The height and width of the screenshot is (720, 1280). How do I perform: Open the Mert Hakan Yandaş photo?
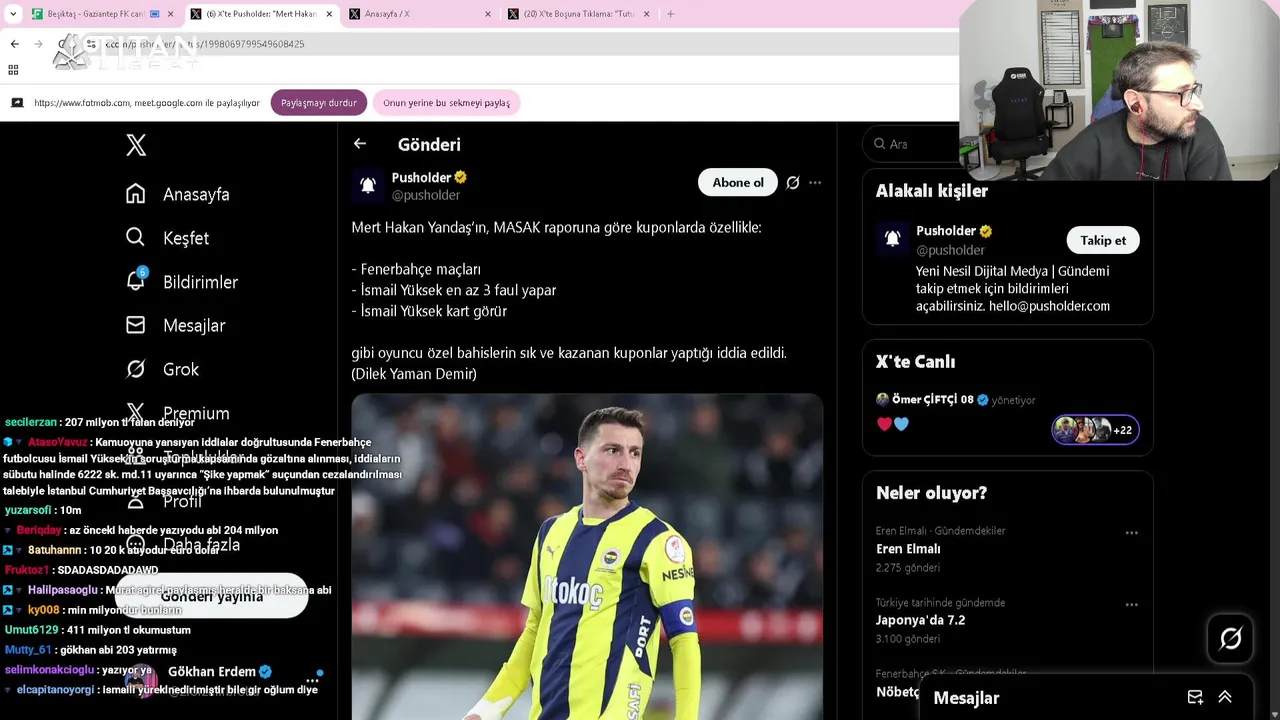(587, 556)
